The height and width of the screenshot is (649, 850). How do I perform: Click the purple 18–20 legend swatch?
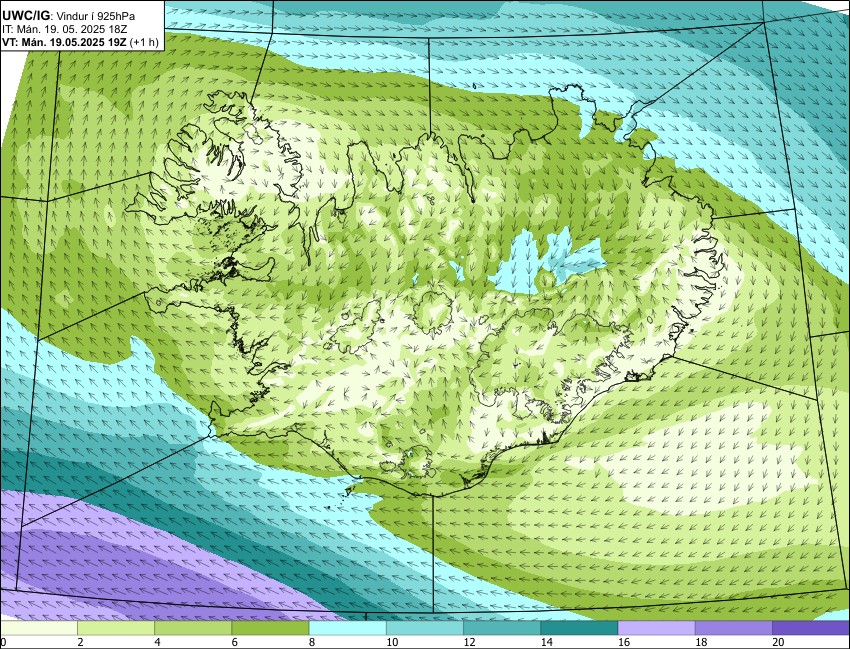pos(733,628)
